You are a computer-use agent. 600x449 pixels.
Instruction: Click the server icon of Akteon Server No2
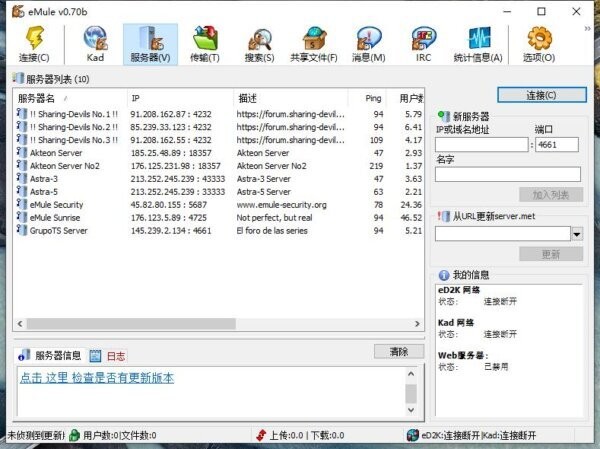coord(22,165)
